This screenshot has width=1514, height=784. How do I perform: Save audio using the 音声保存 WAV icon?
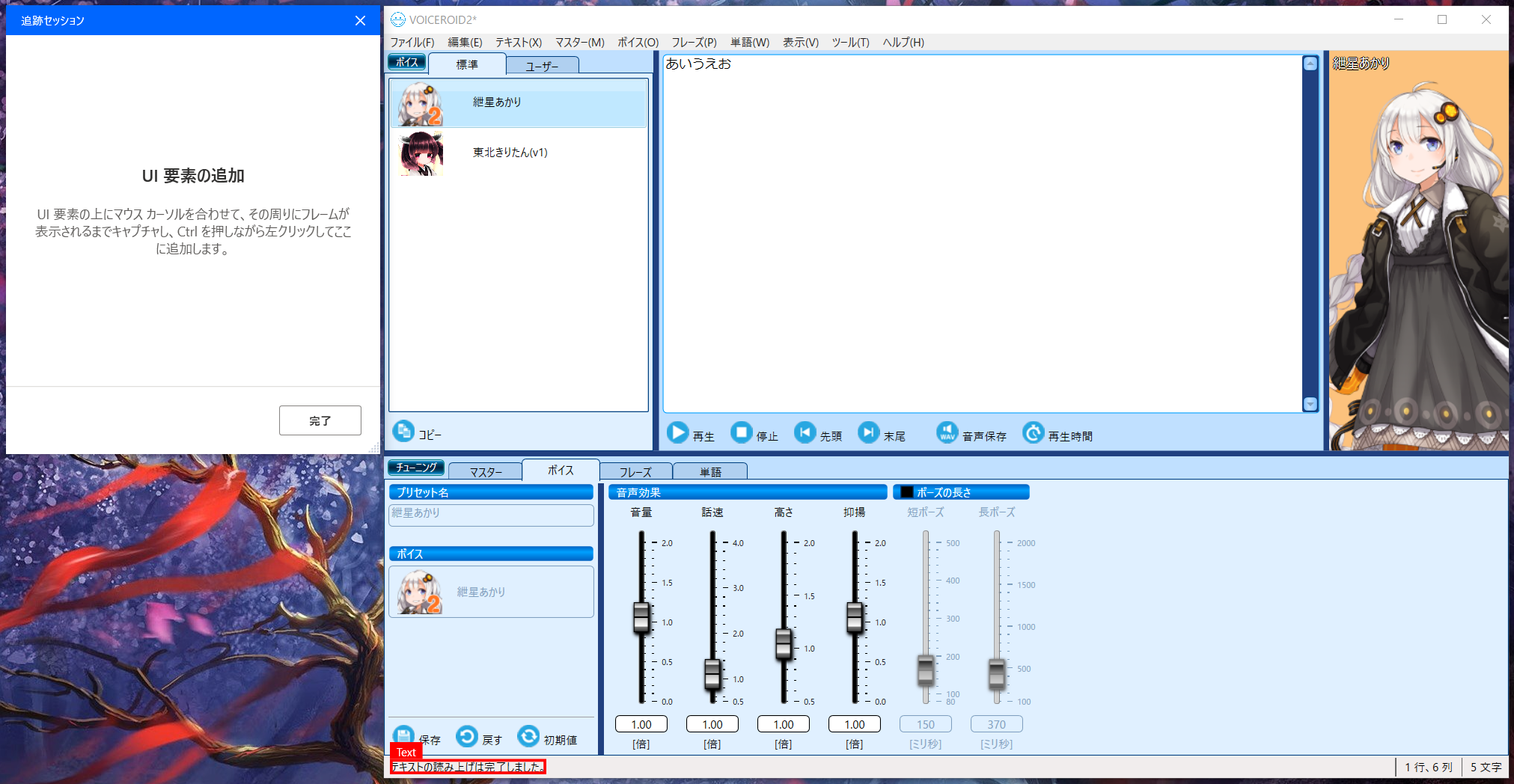pos(947,432)
